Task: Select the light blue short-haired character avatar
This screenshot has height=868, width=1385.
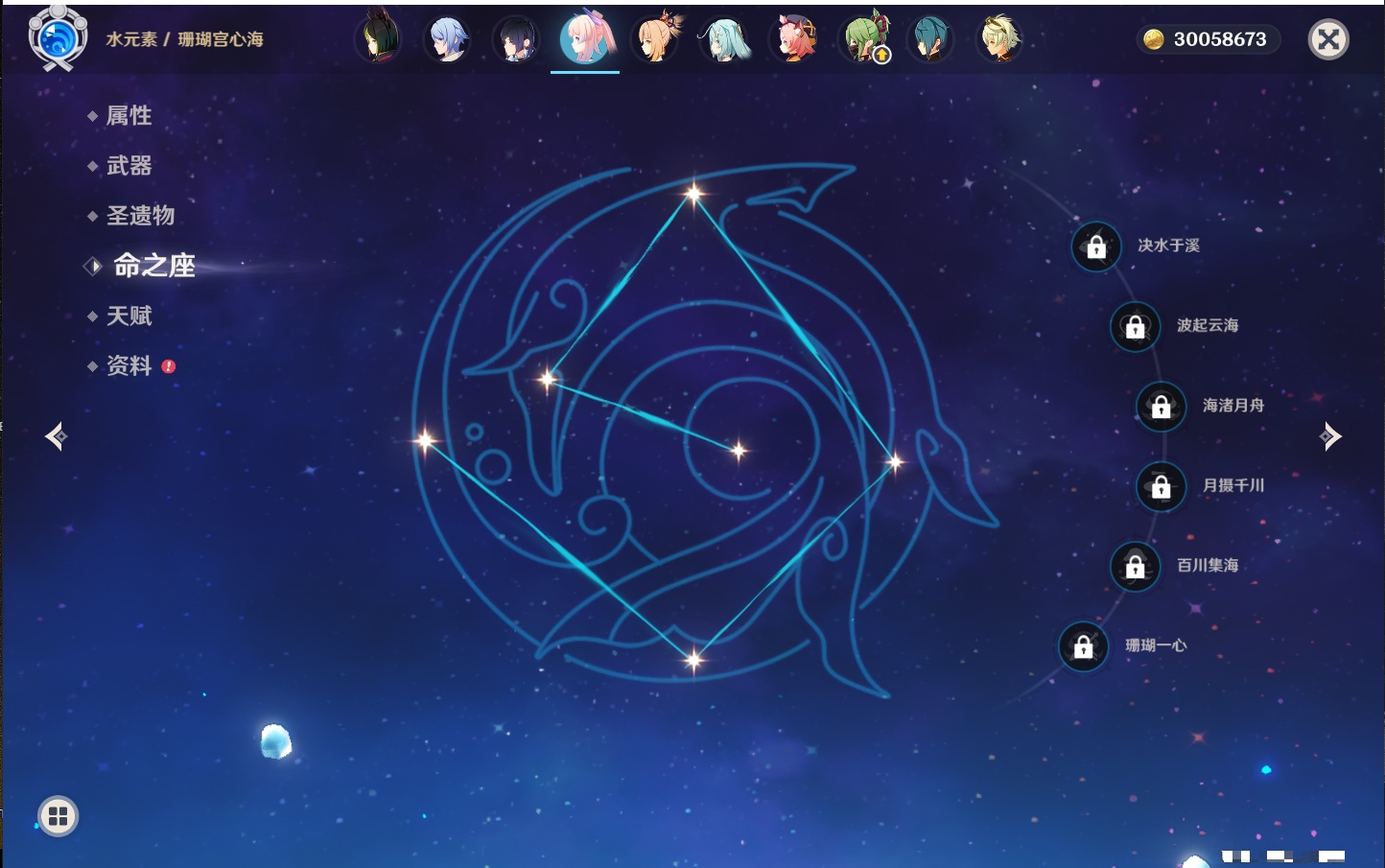Action: (x=447, y=39)
